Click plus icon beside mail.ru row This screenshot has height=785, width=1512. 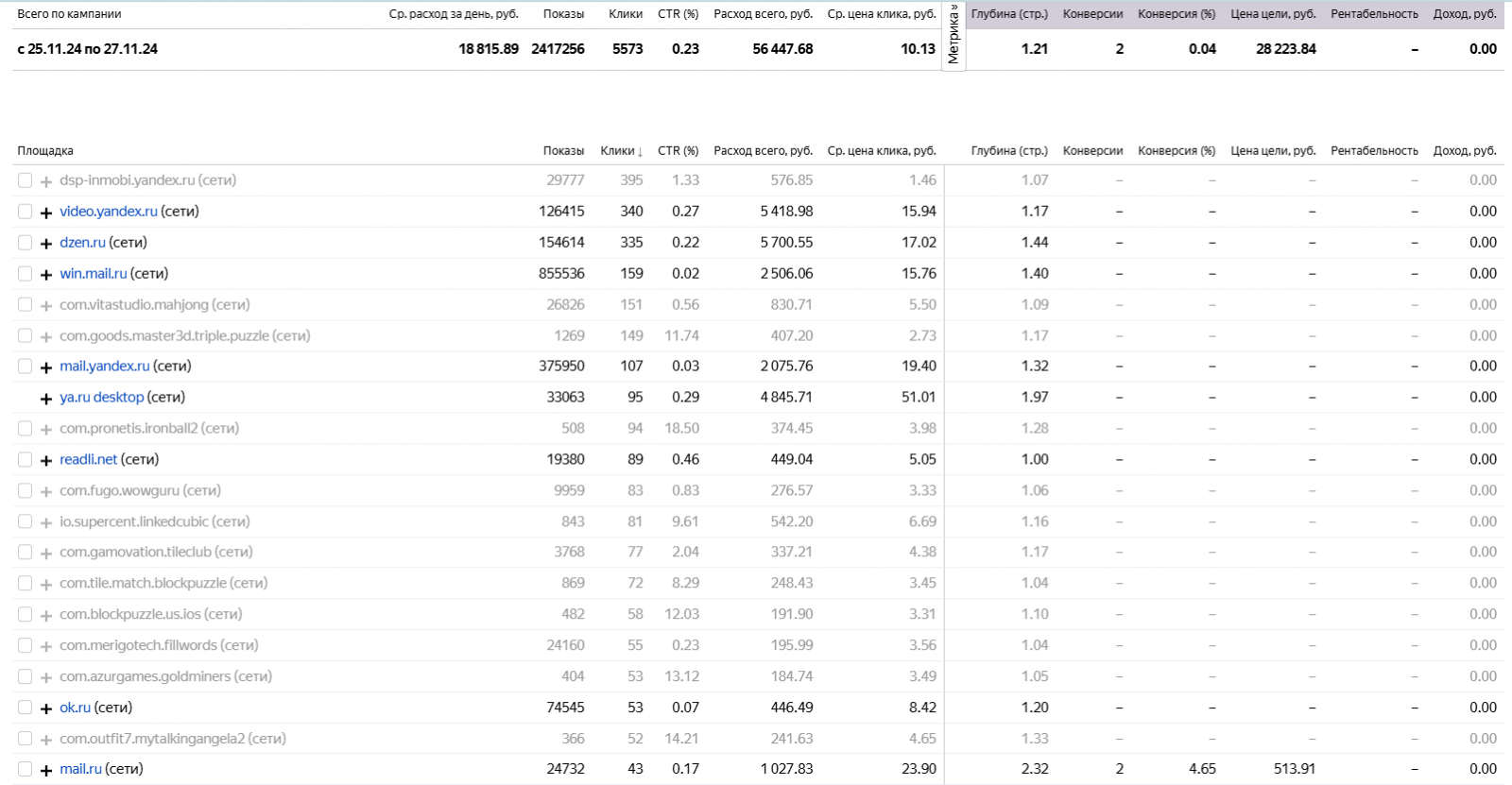tap(45, 771)
